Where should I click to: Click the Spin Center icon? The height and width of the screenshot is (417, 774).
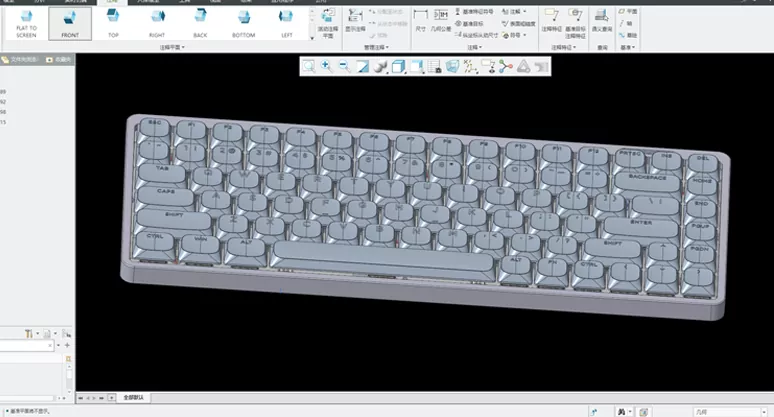pyautogui.click(x=505, y=66)
